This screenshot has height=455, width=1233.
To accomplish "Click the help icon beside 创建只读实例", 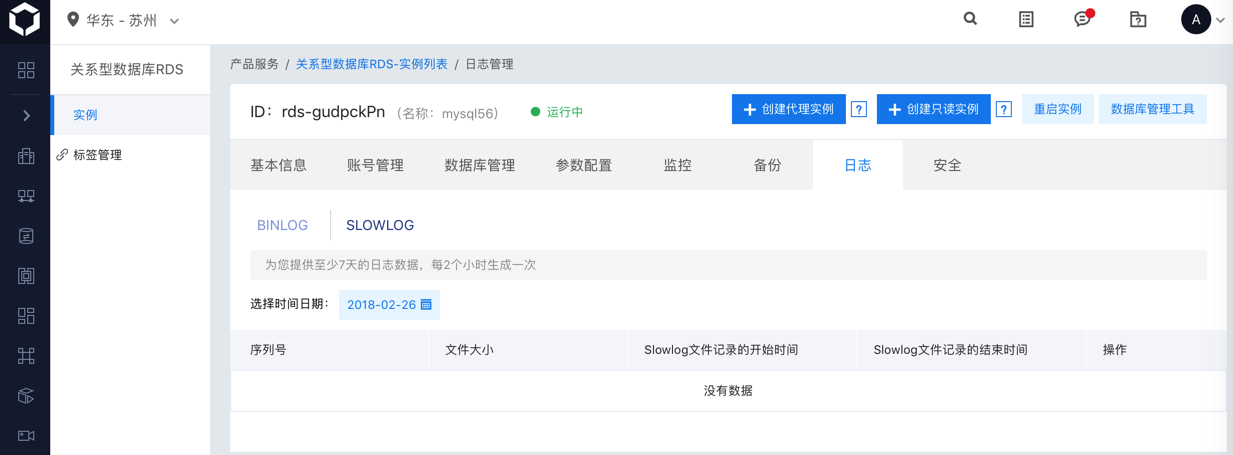I will (x=1004, y=109).
